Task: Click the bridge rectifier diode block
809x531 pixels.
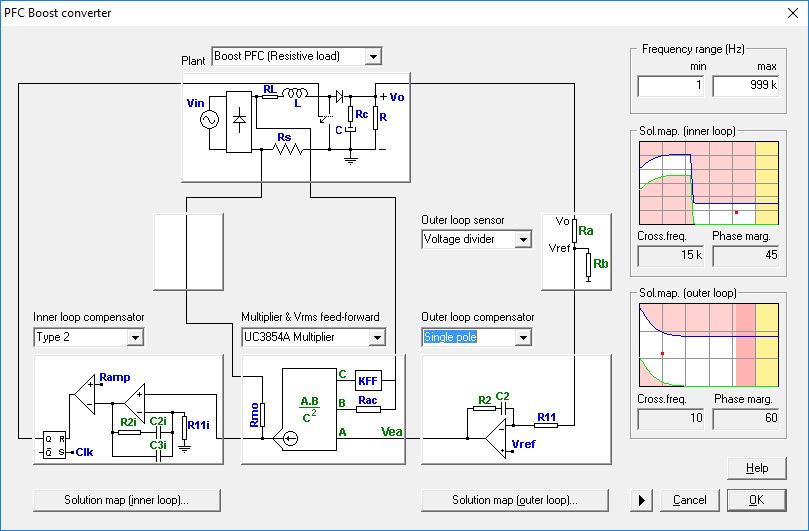Action: 241,120
